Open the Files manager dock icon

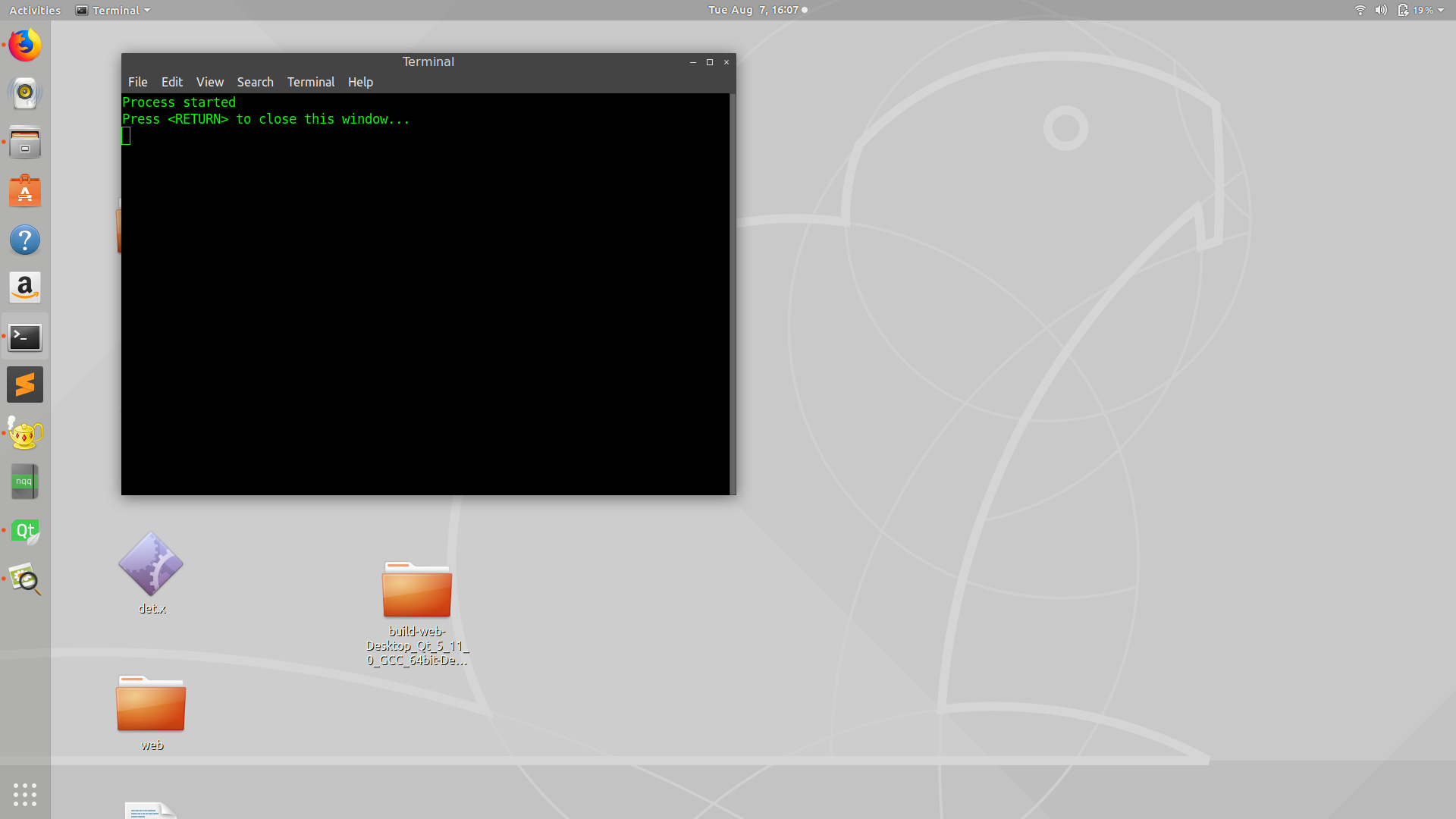[x=25, y=143]
